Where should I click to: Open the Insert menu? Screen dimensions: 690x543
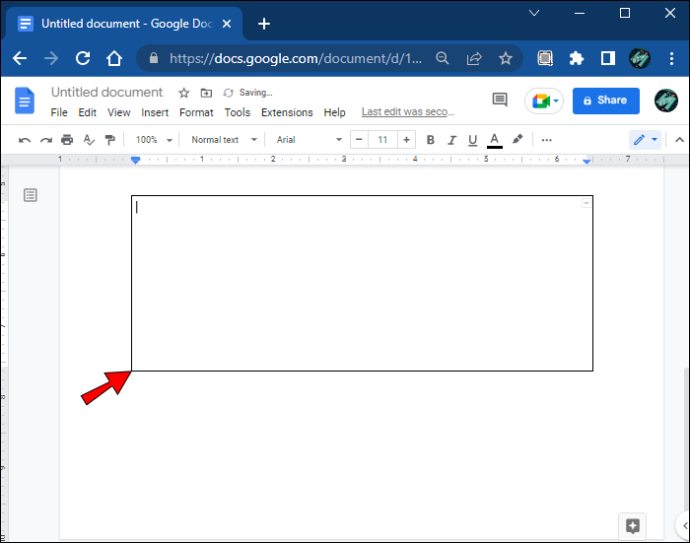(155, 113)
